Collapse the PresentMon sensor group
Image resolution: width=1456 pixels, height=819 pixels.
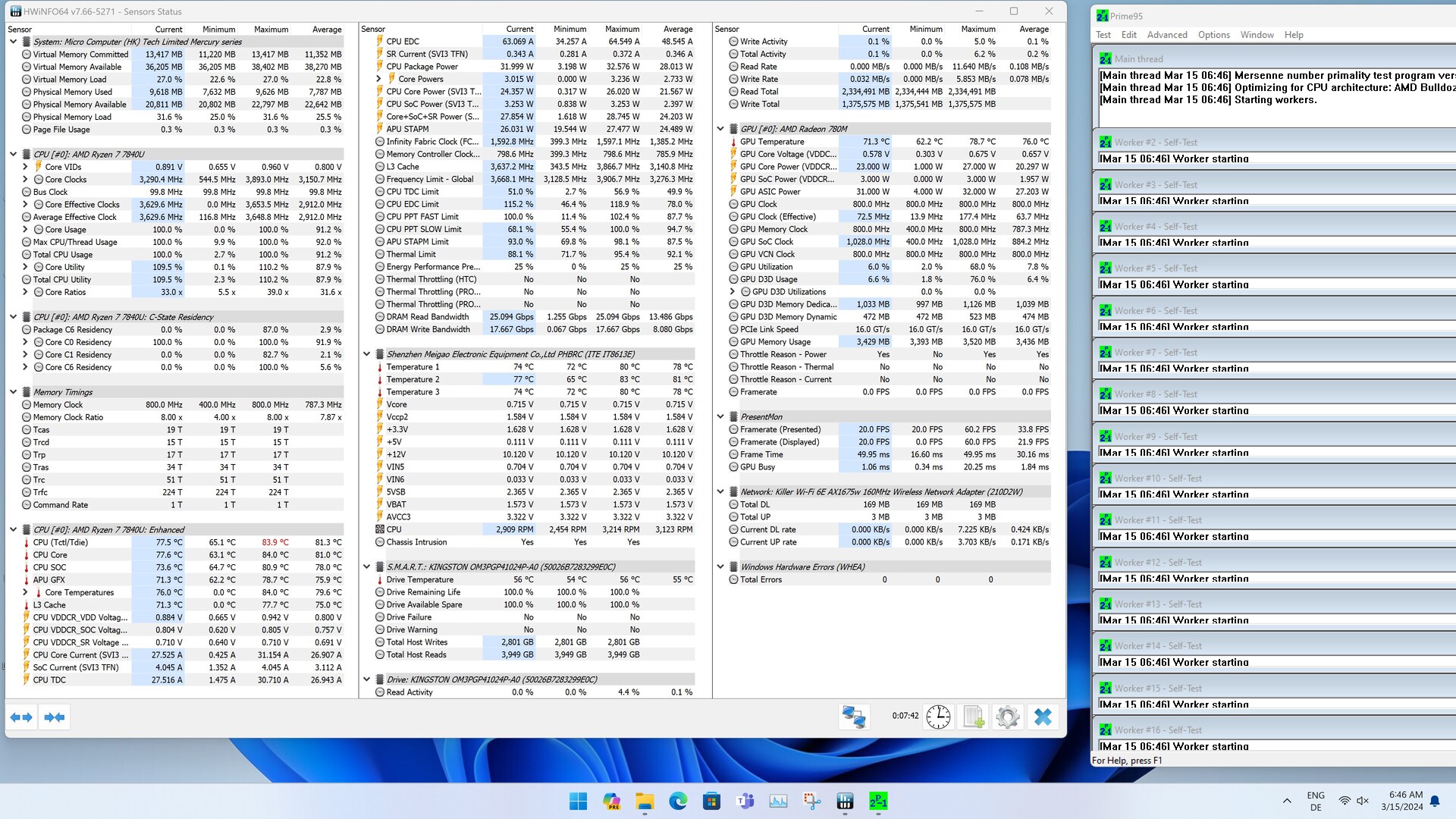[x=720, y=417]
